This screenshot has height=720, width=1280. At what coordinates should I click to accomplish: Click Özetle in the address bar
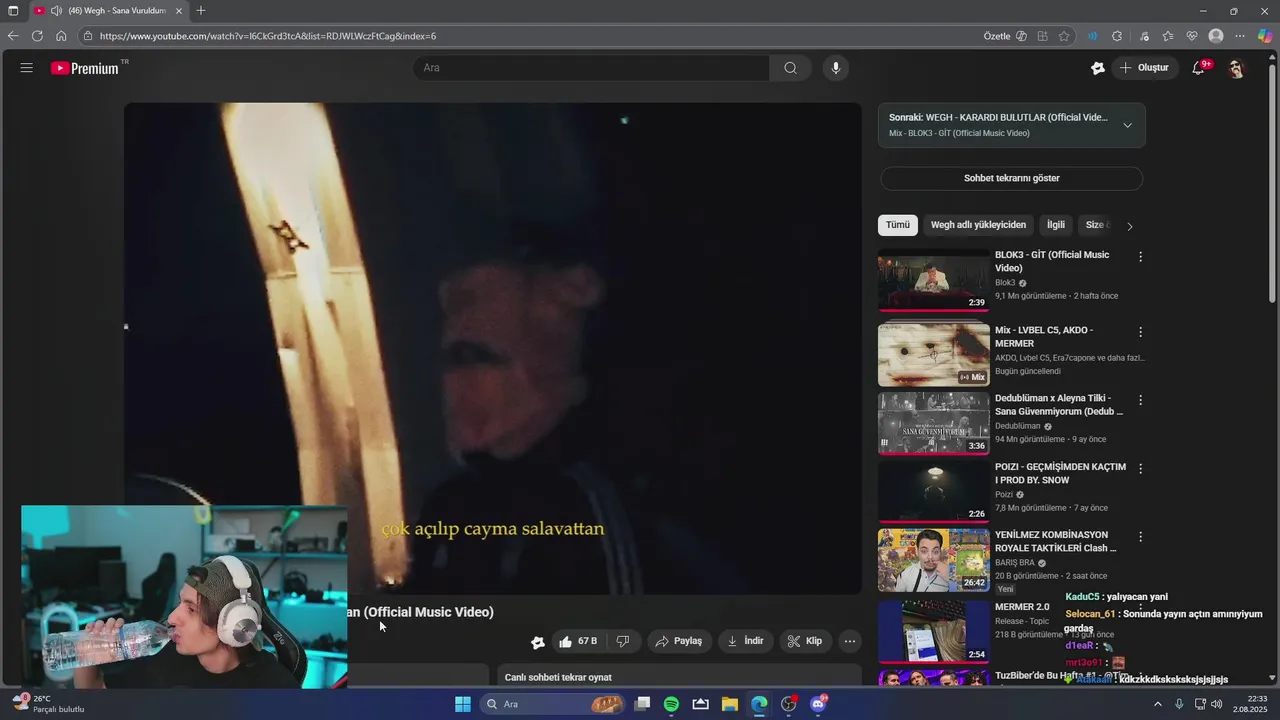[997, 36]
